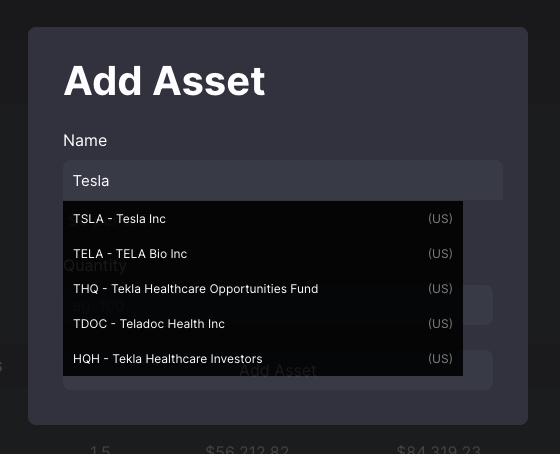Click the (US) tag beside Teladoc Health

(440, 324)
